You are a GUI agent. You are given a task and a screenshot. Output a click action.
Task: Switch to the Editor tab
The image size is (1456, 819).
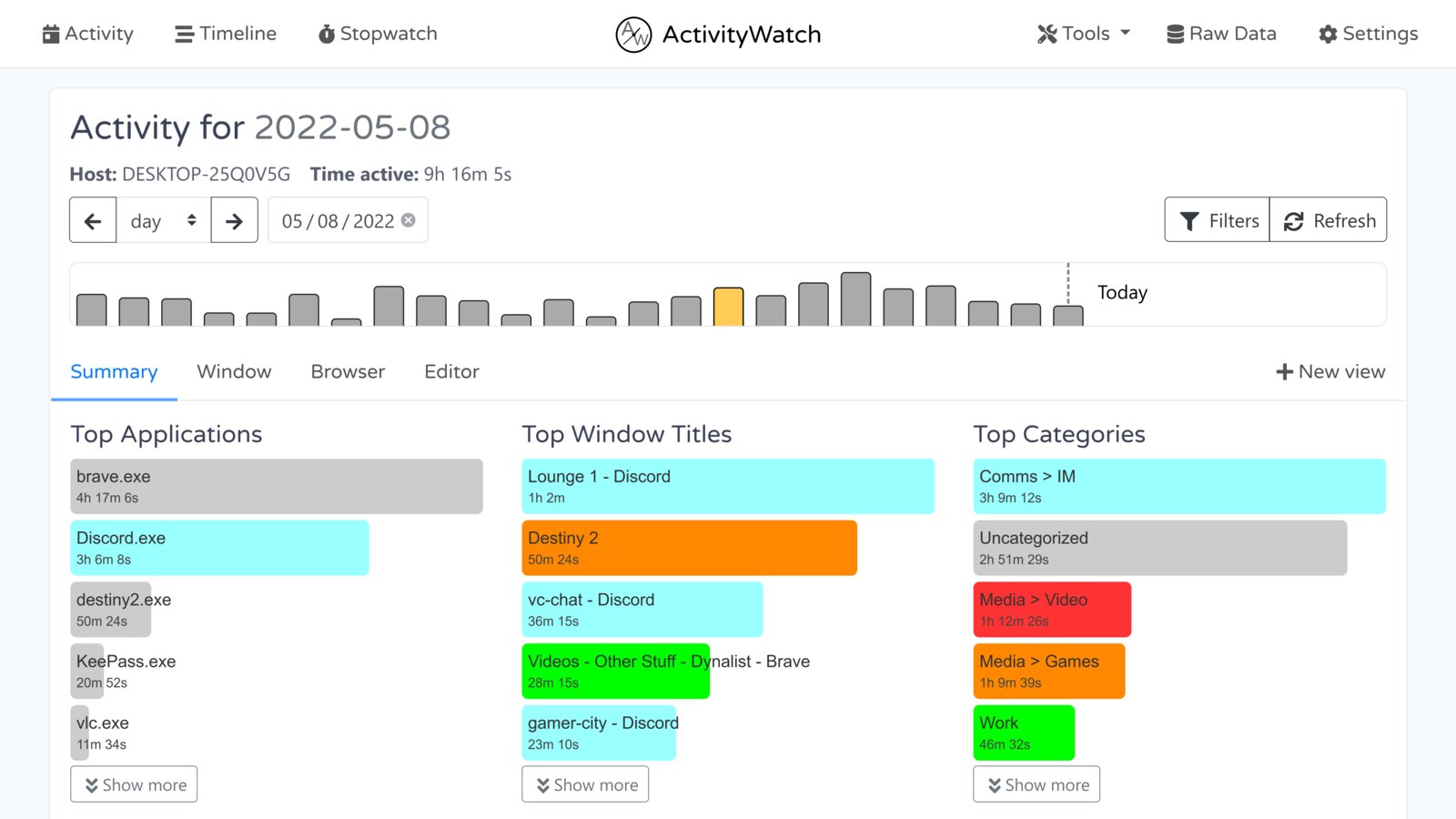point(451,371)
